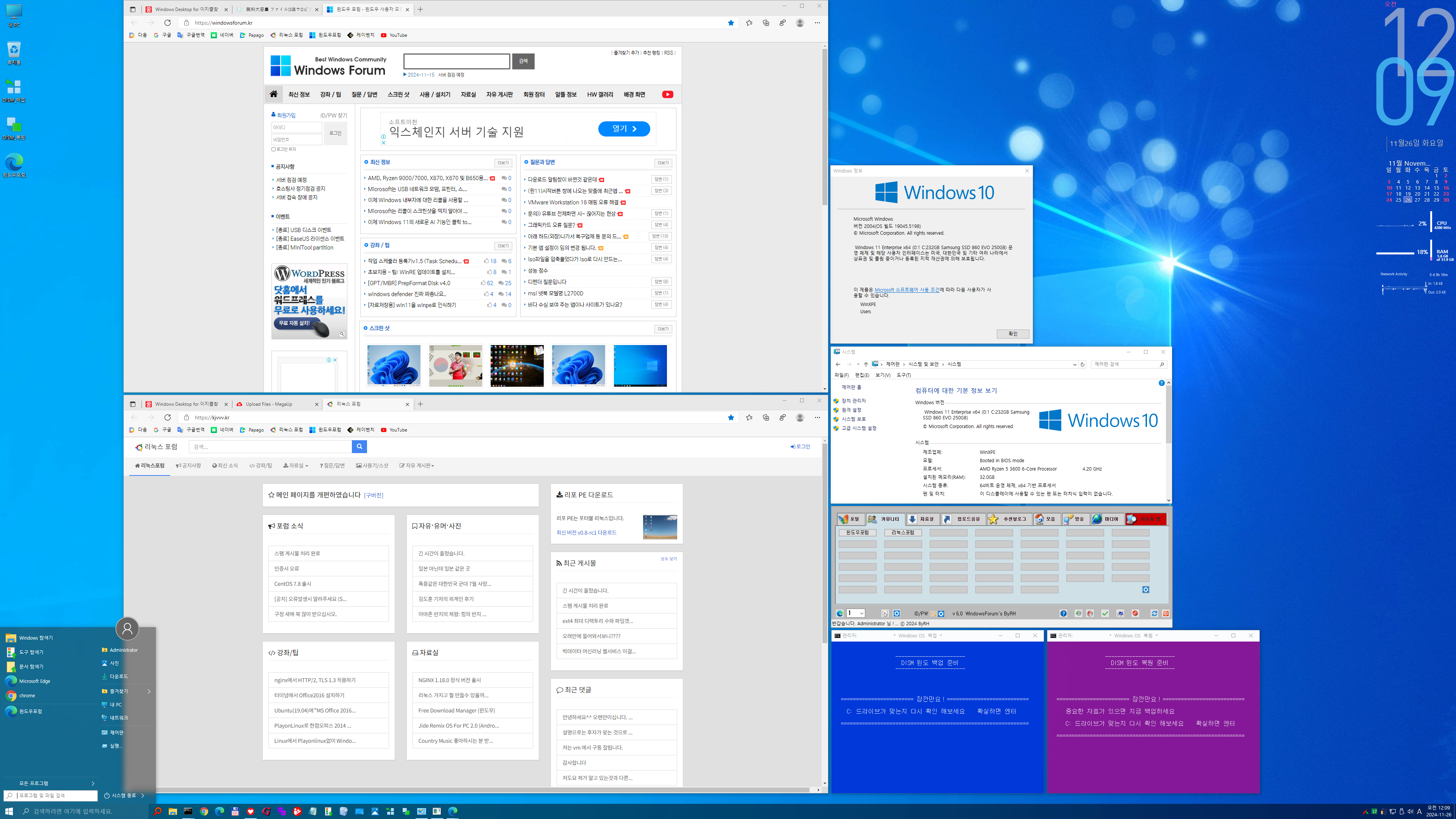Click the home icon in Windows Forum navigation
The height and width of the screenshot is (819, 1456).
point(273,94)
